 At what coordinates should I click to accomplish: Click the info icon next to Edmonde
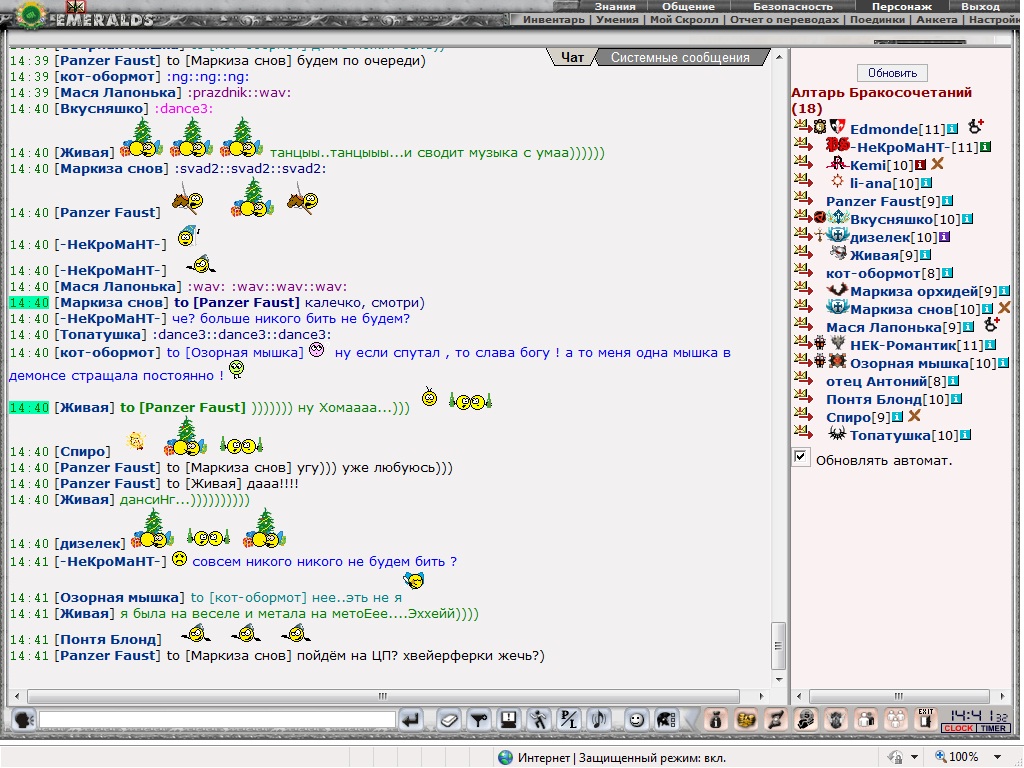[952, 129]
